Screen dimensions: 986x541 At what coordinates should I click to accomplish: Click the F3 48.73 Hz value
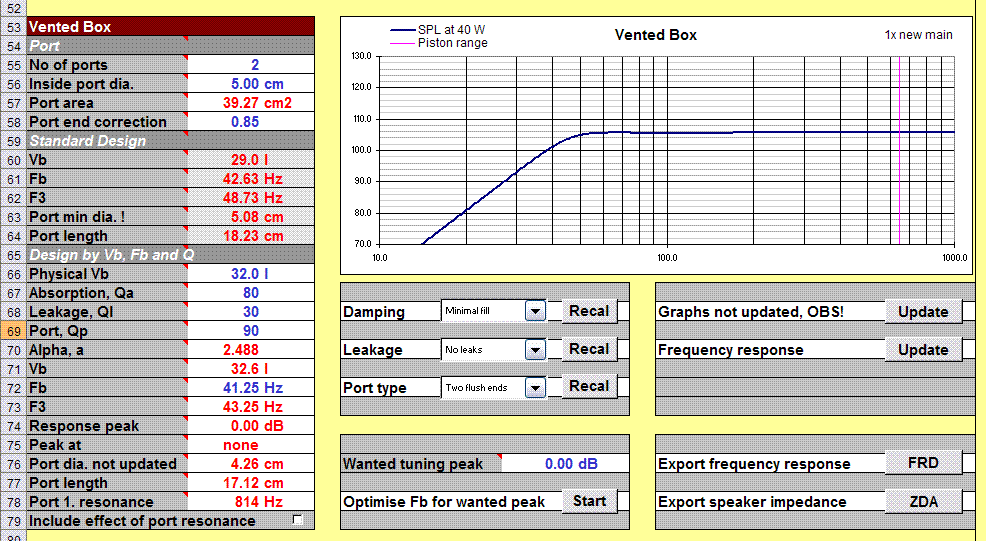[251, 198]
